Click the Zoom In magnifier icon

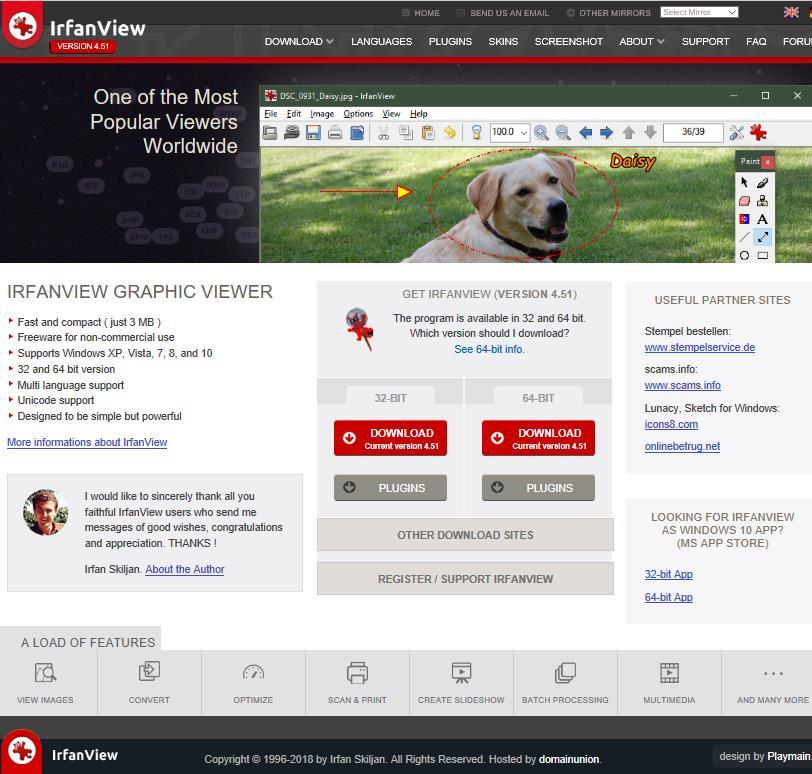(541, 133)
